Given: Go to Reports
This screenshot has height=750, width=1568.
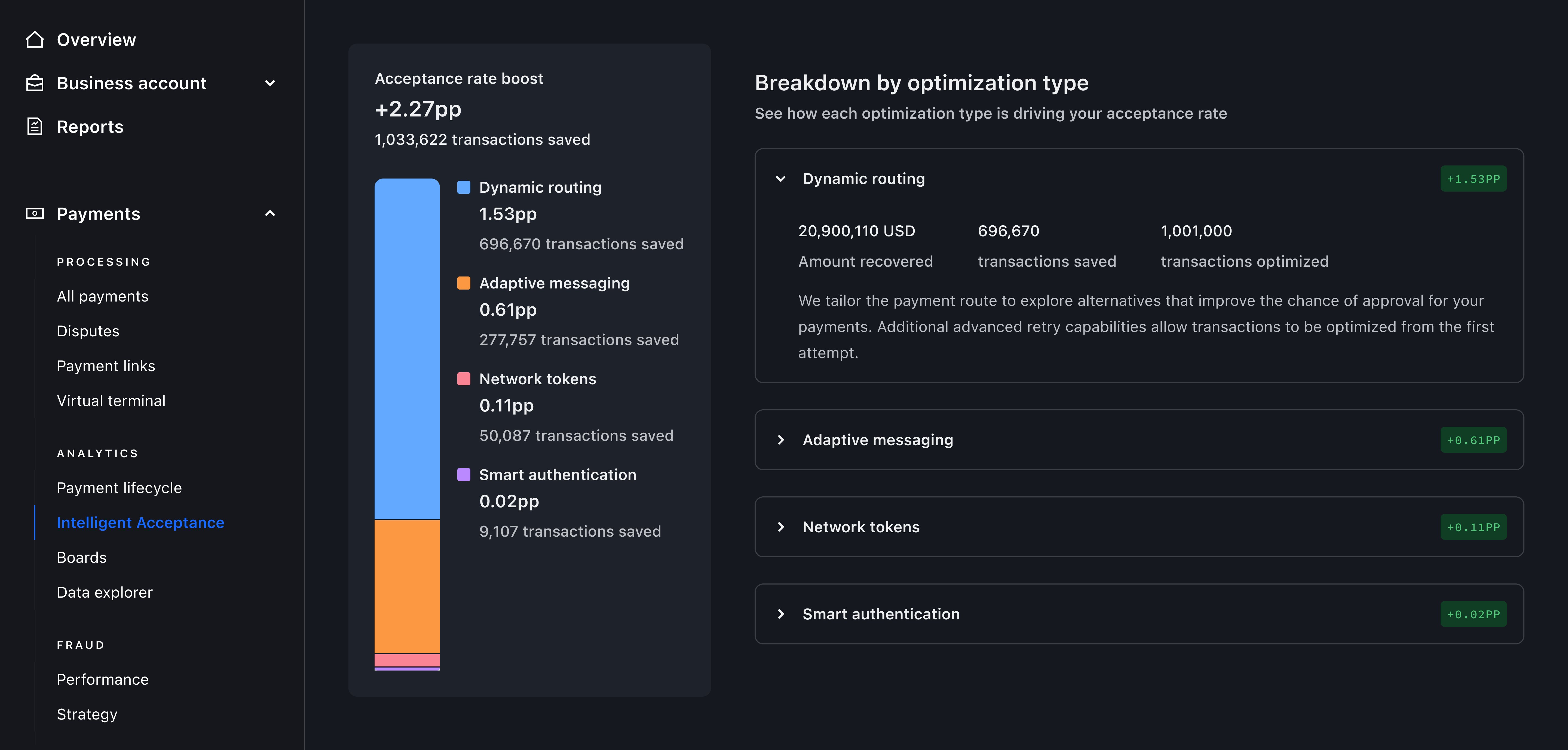Looking at the screenshot, I should pos(90,127).
